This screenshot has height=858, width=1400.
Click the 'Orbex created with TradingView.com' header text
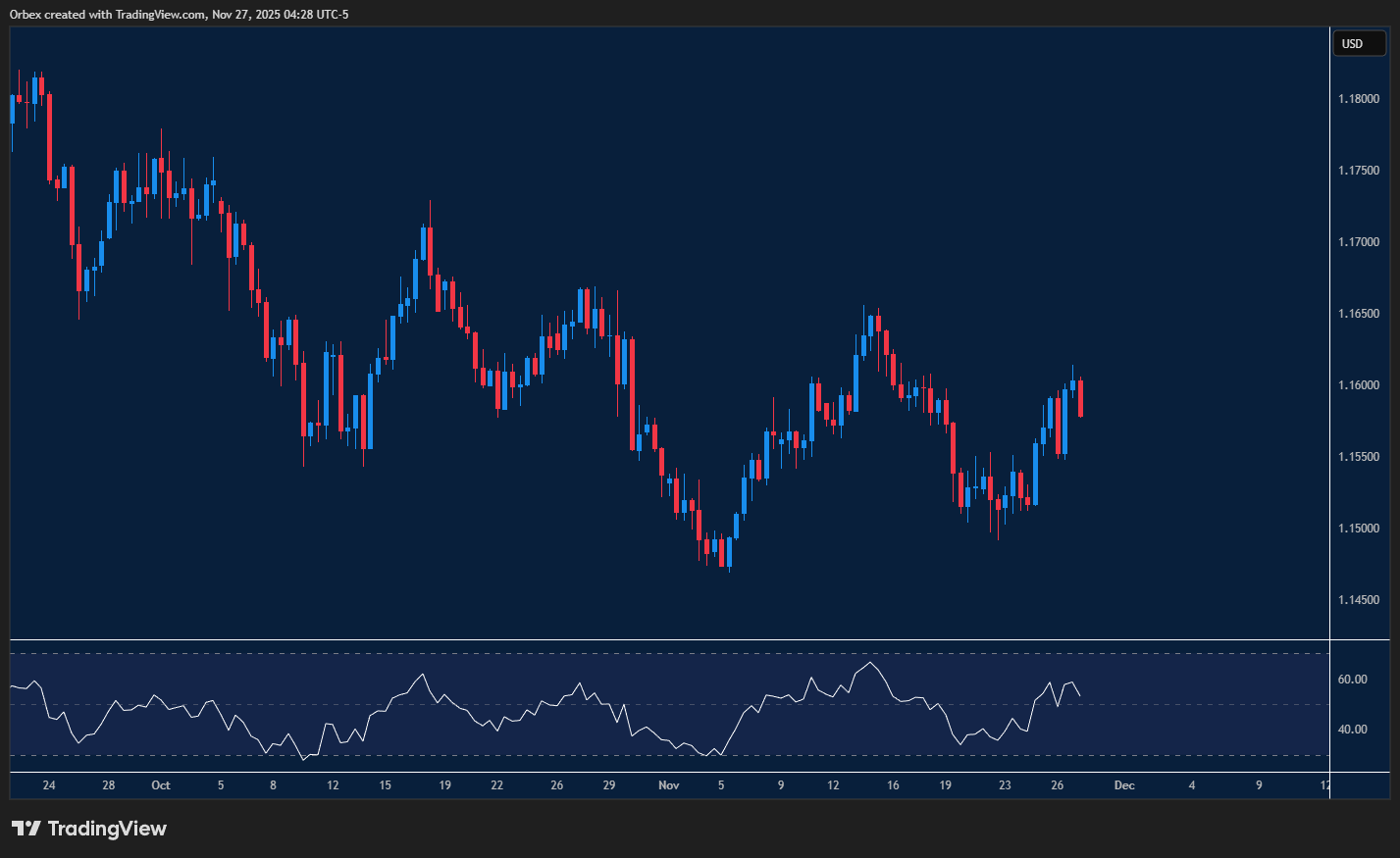click(x=179, y=14)
